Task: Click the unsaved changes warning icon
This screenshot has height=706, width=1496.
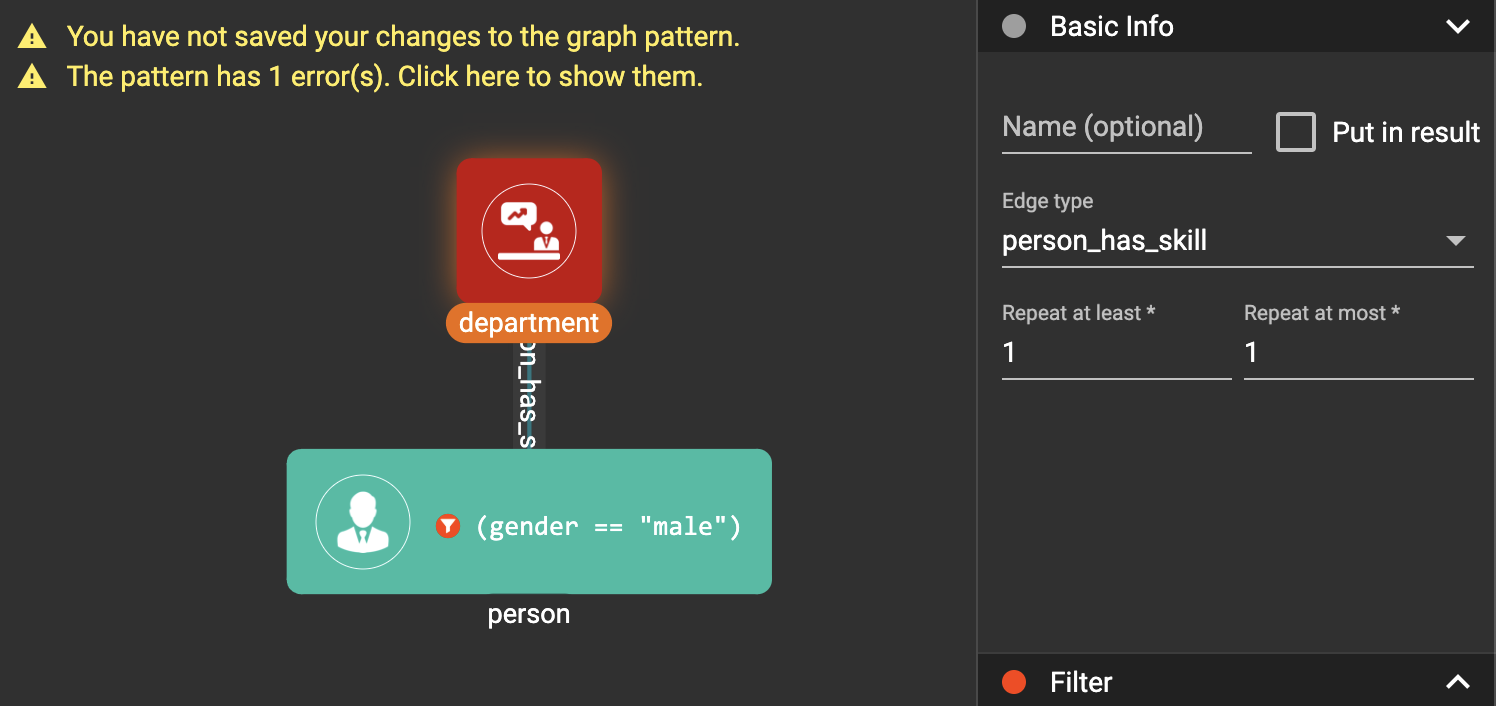Action: [x=32, y=38]
